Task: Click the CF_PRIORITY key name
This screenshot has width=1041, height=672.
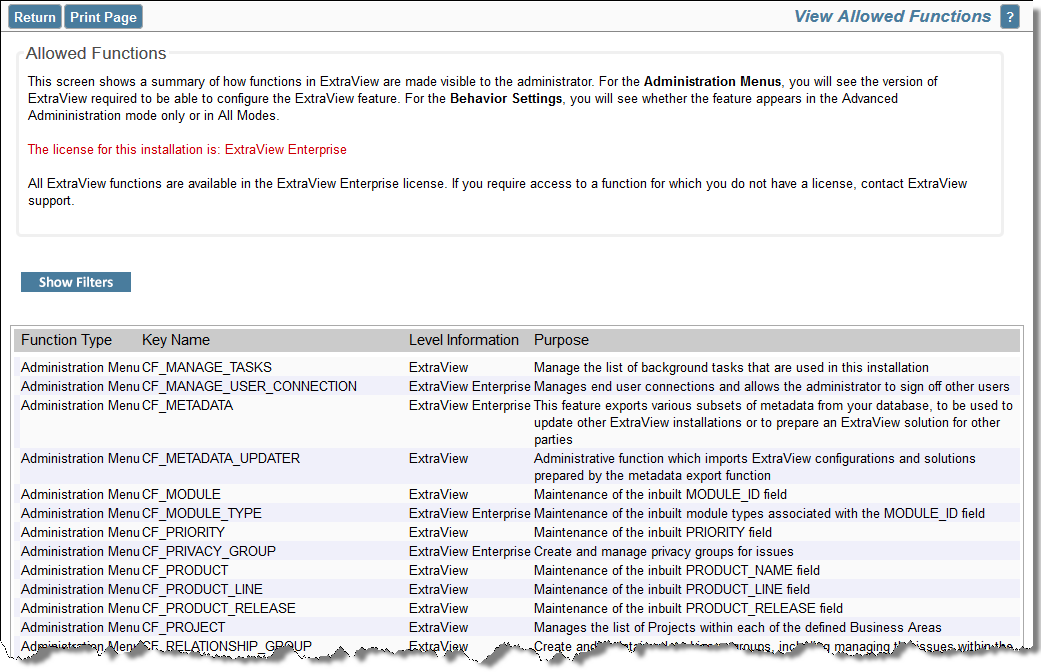Action: coord(183,533)
